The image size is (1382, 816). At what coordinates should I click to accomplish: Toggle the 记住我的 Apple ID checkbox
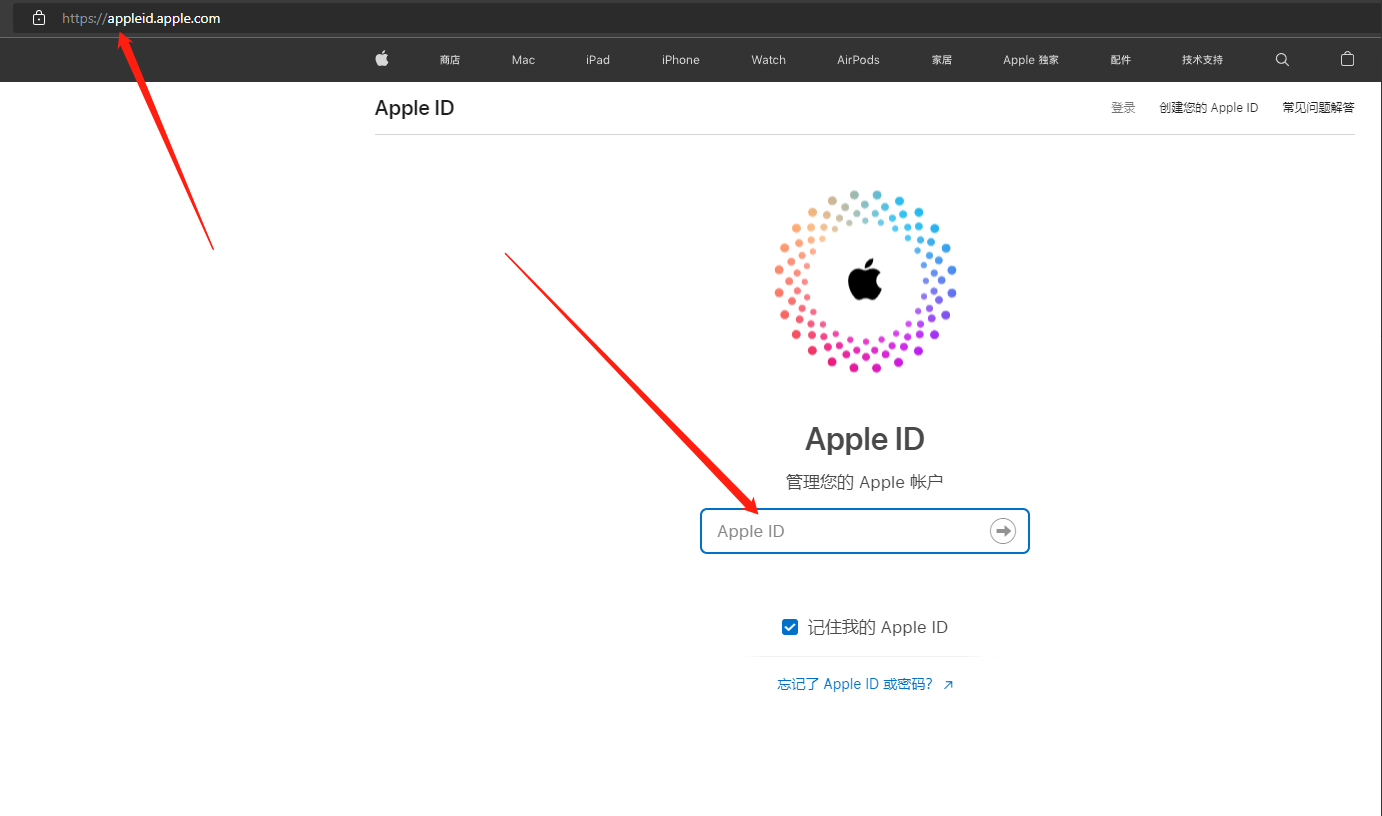tap(790, 627)
